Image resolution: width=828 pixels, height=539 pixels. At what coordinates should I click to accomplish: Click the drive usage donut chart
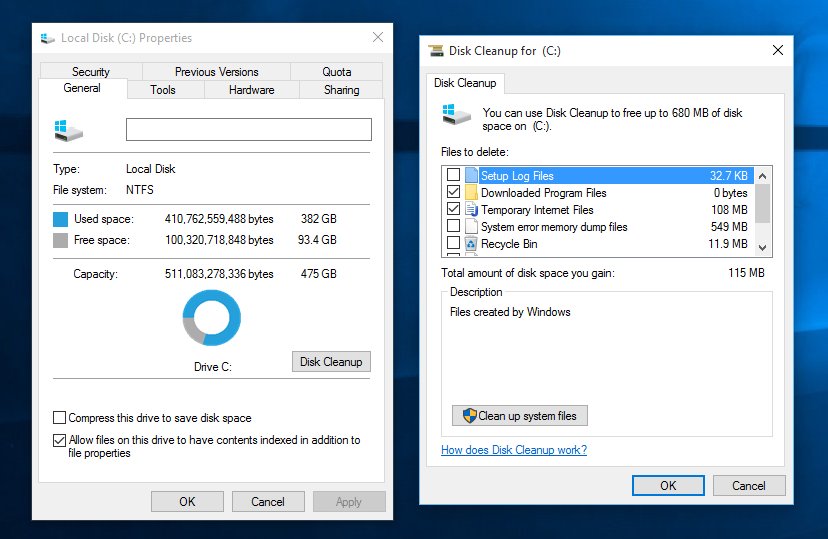click(212, 318)
